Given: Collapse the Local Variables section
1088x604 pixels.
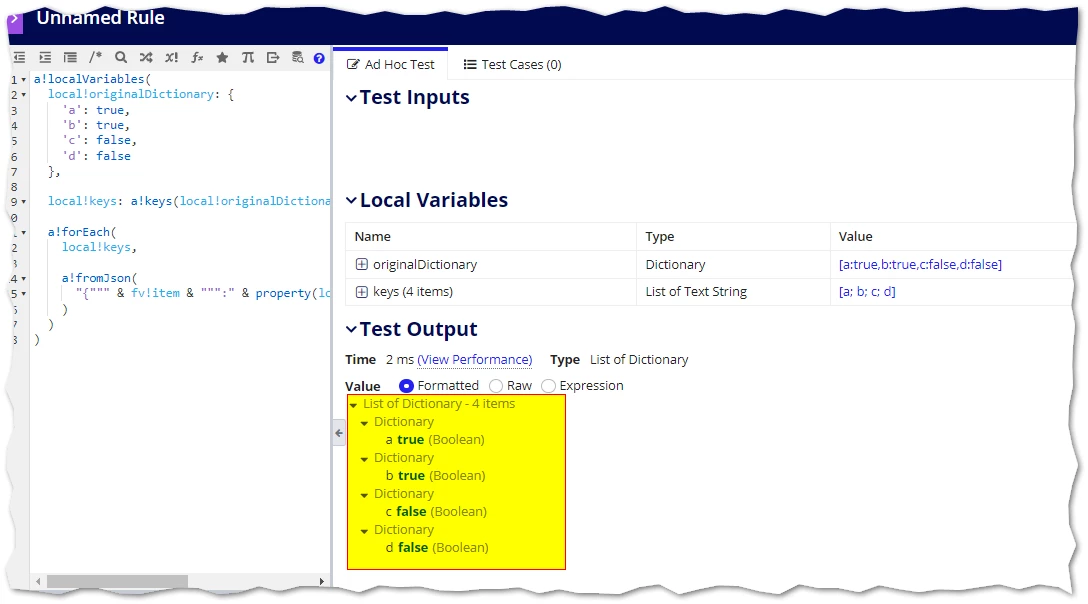Looking at the screenshot, I should coord(352,201).
